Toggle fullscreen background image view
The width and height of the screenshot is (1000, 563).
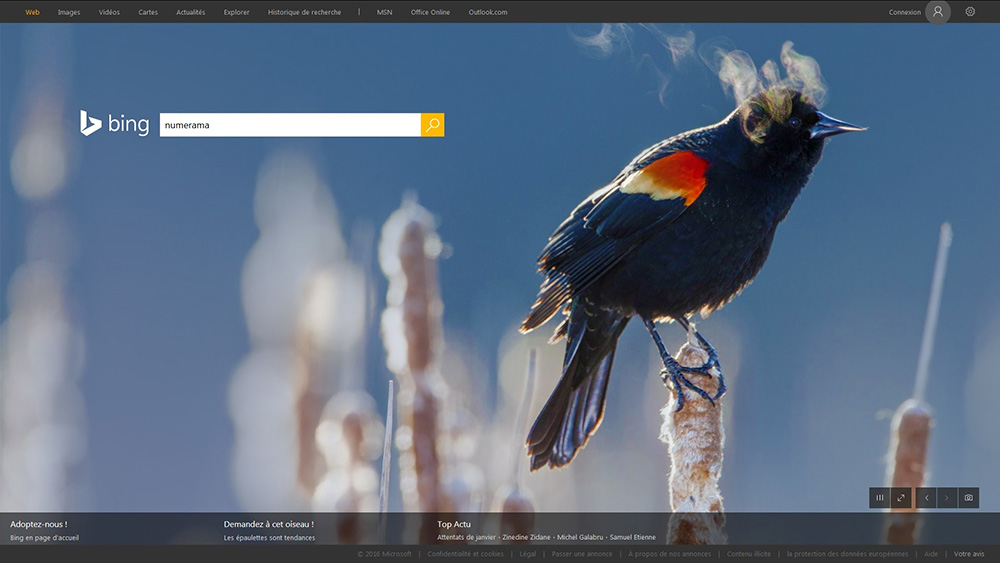901,498
